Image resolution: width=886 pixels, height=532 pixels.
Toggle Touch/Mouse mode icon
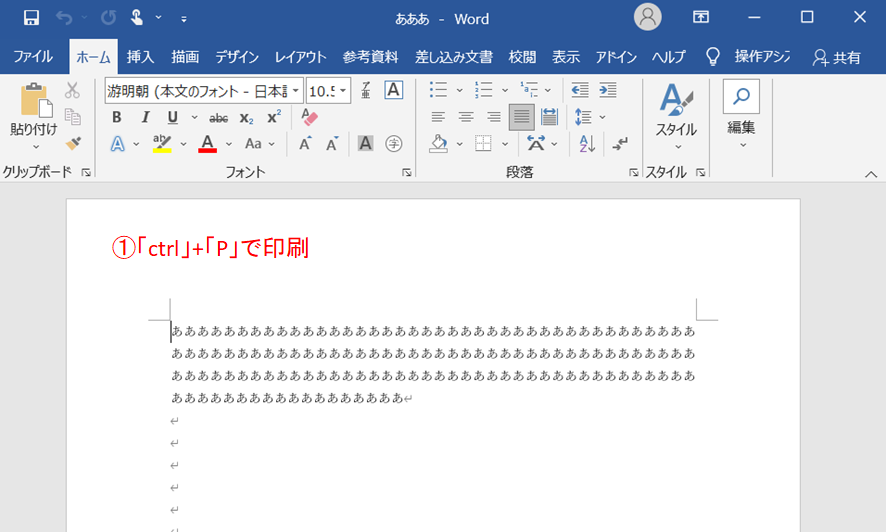(x=137, y=18)
